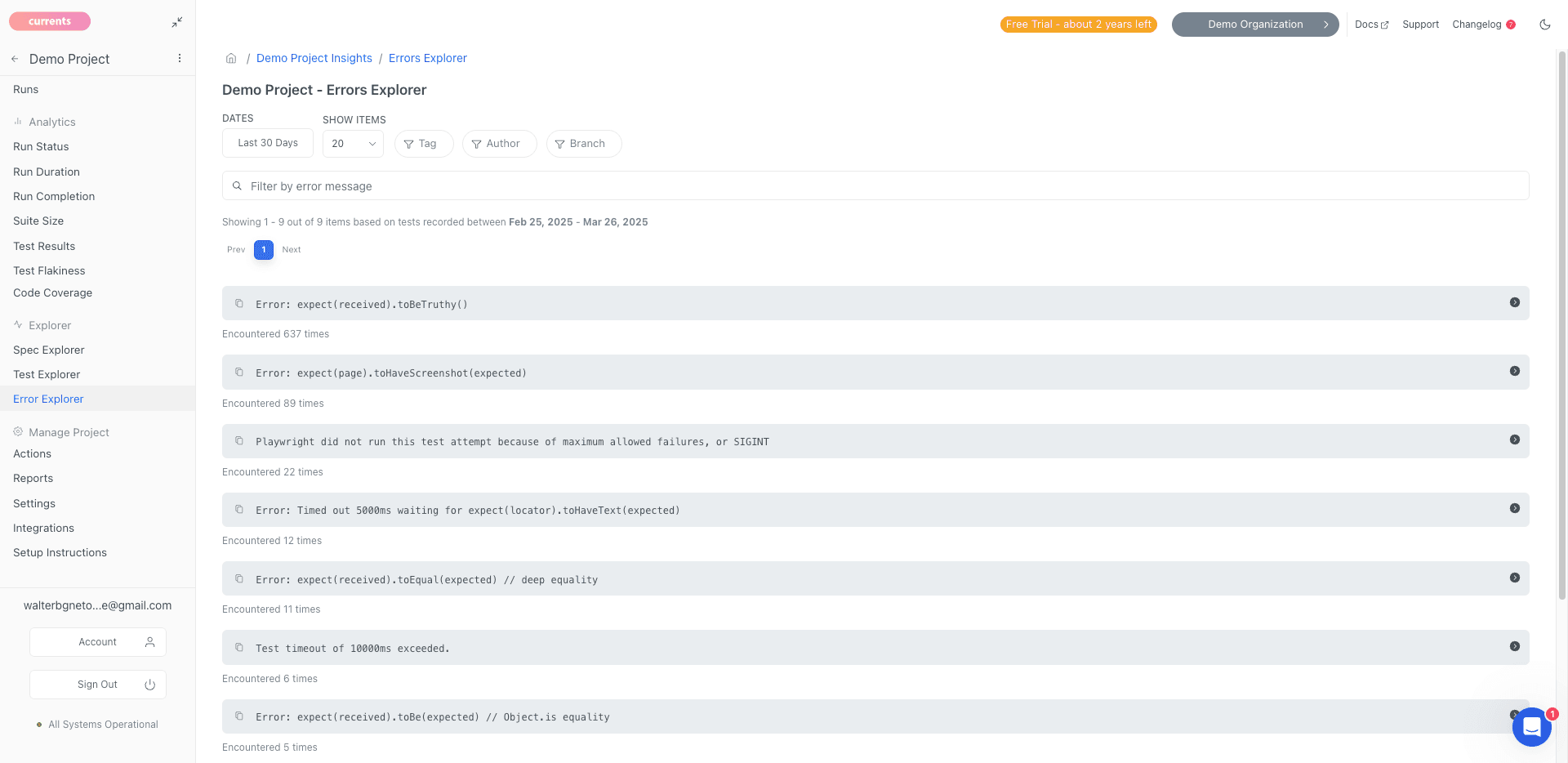Viewport: 1568px width, 763px height.
Task: Expand the toHaveScreenshot error details arrow
Action: pos(1515,371)
